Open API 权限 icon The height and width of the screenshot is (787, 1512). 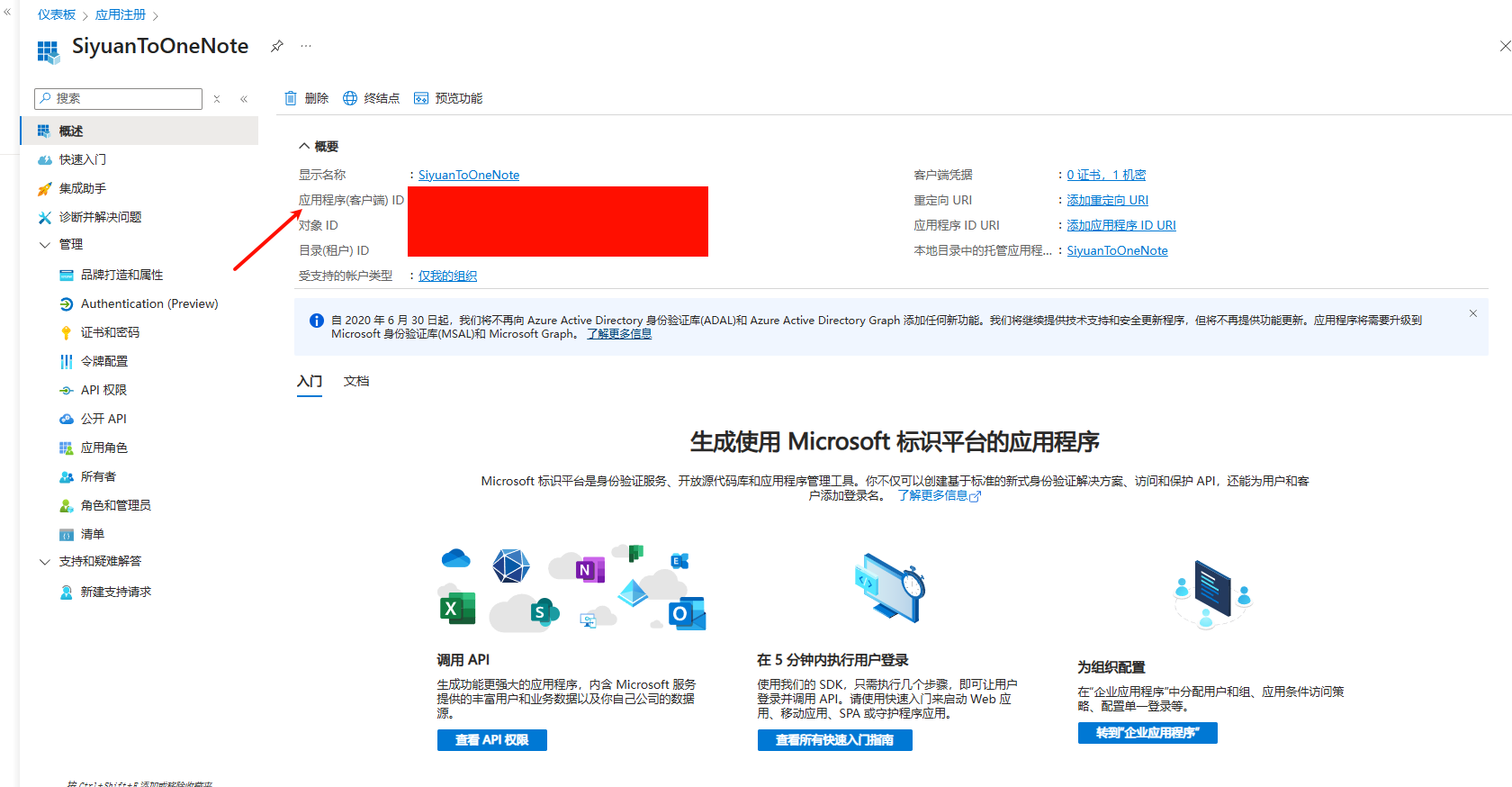(66, 390)
